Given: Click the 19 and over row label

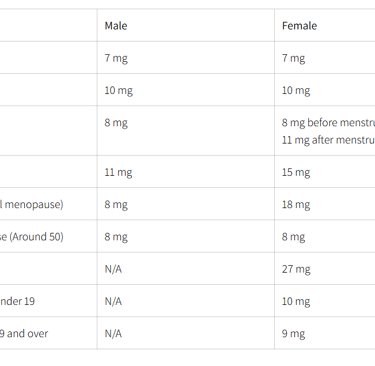Looking at the screenshot, I should pos(24,334).
